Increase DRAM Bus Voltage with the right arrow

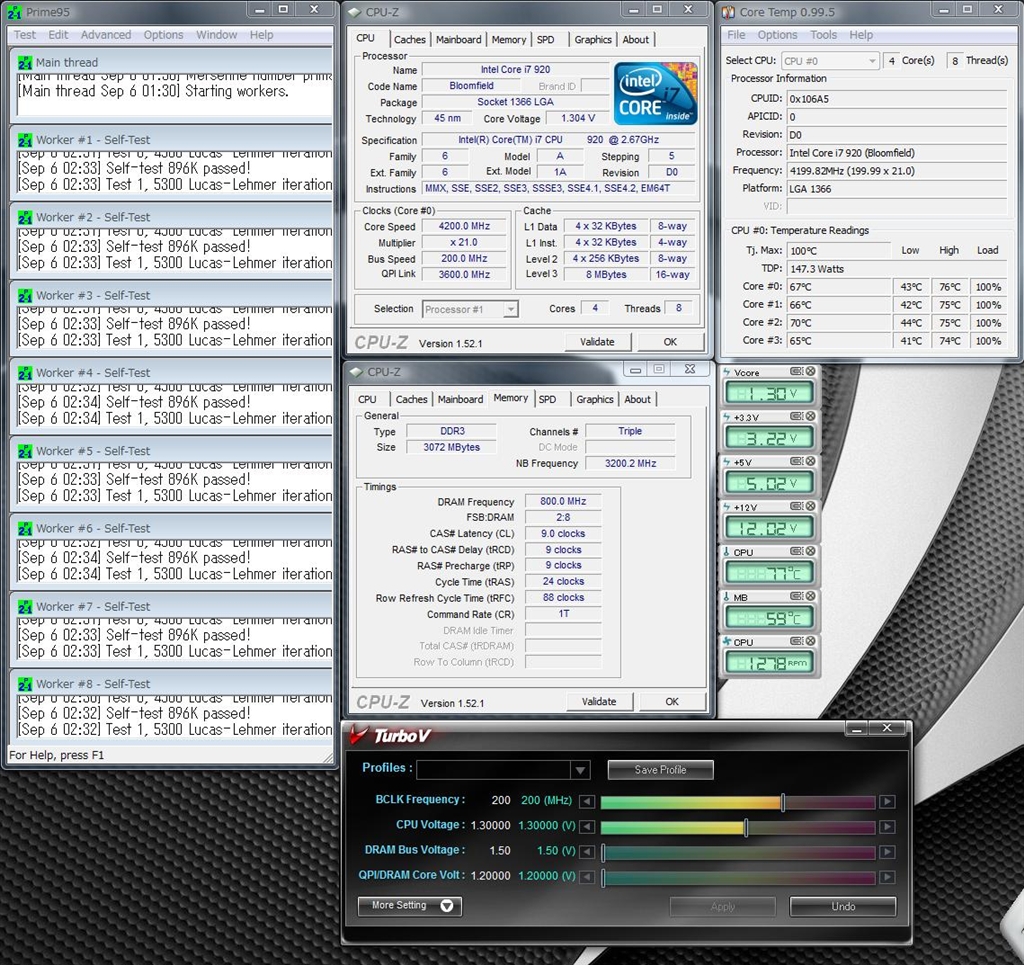tap(887, 851)
